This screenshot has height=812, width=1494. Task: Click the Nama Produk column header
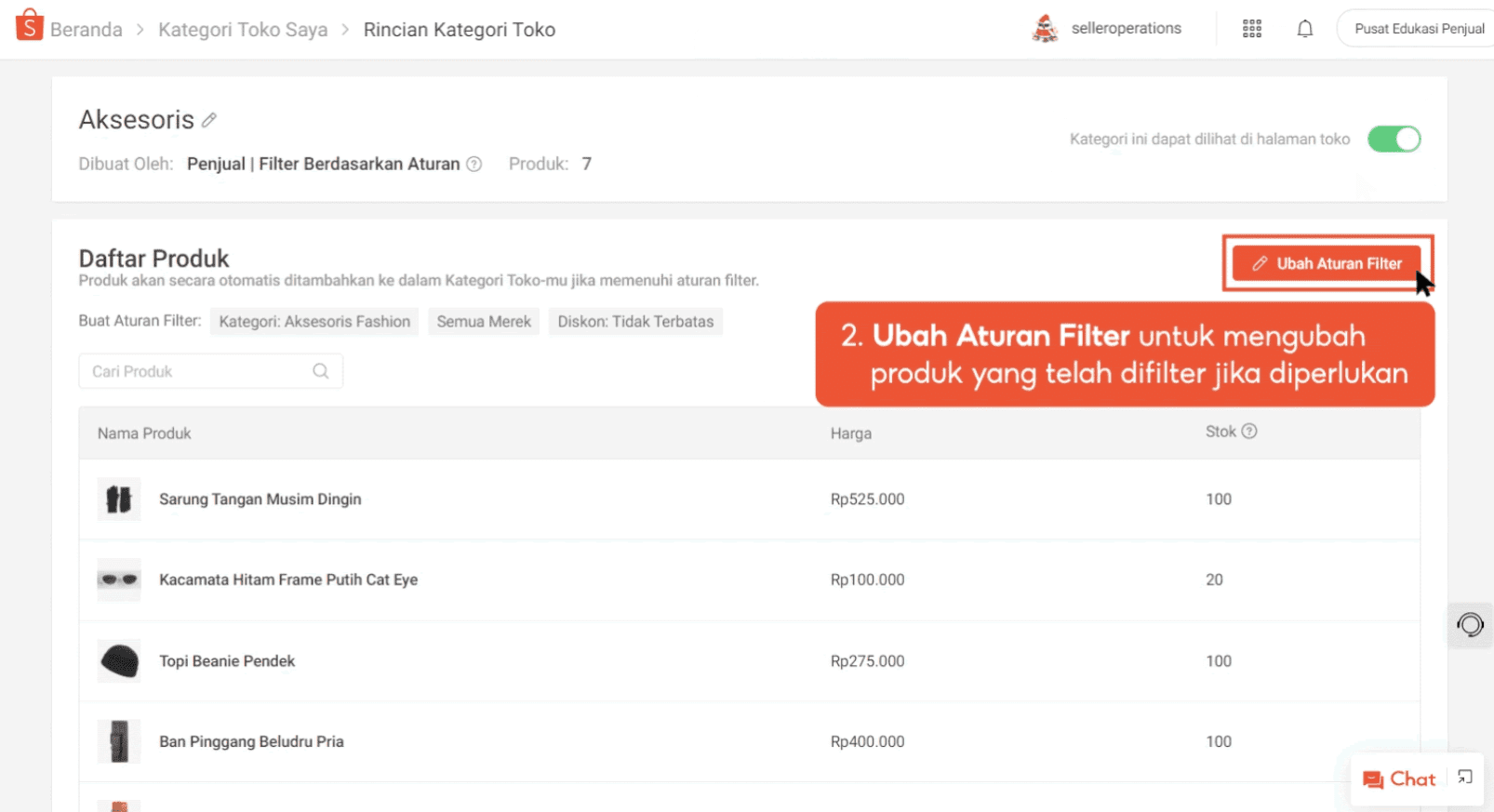[x=144, y=433]
